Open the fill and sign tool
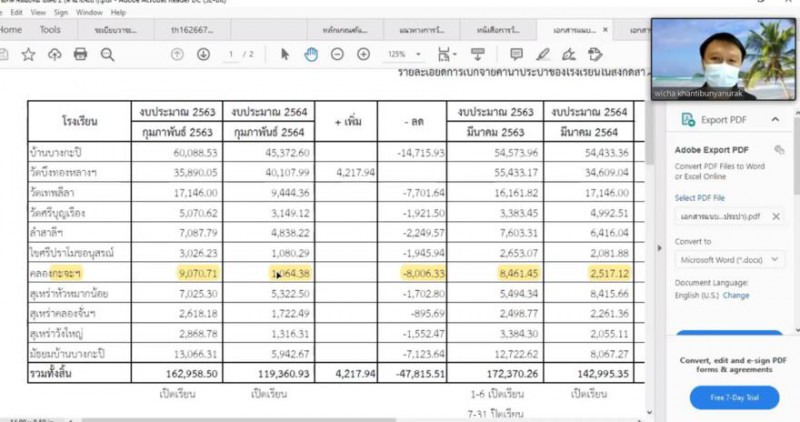The width and height of the screenshot is (800, 422). pos(568,54)
